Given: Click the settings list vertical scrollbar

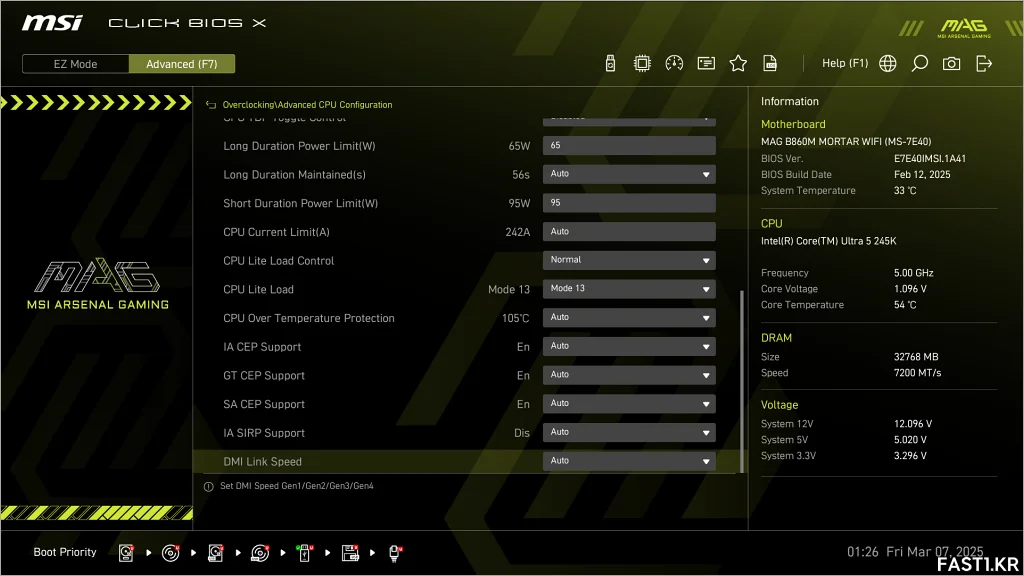Looking at the screenshot, I should tap(741, 381).
